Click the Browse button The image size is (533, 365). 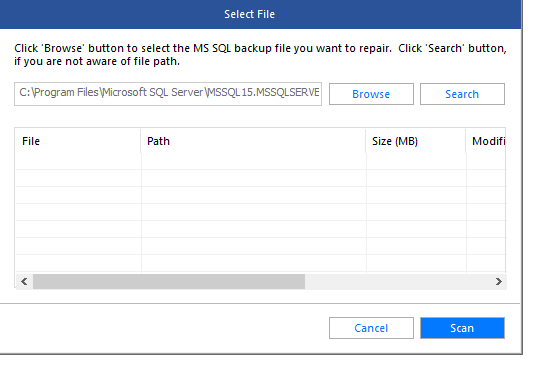click(371, 94)
